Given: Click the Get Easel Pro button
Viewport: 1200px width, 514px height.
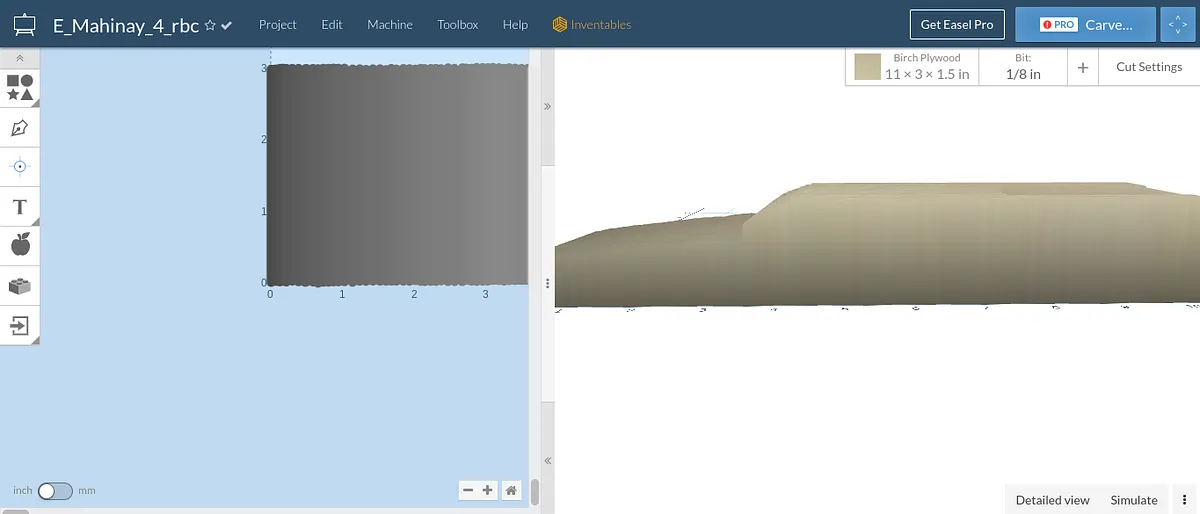Looking at the screenshot, I should coord(957,25).
